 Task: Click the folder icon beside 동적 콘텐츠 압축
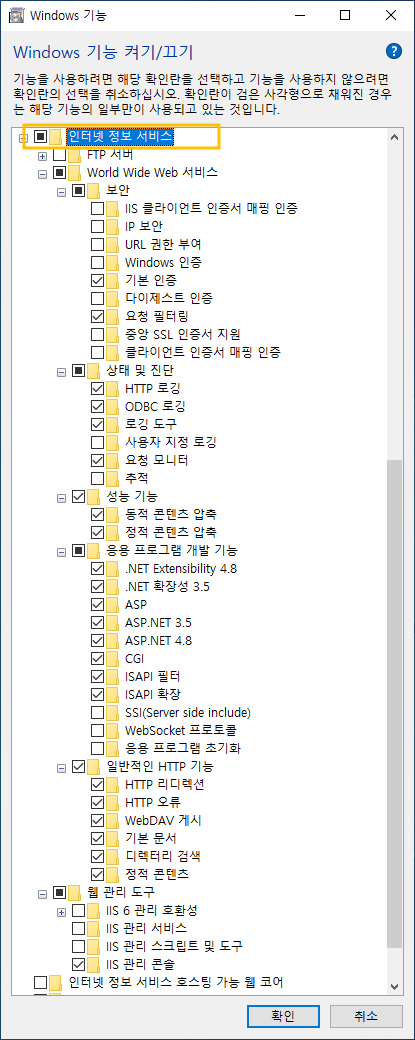pos(114,514)
